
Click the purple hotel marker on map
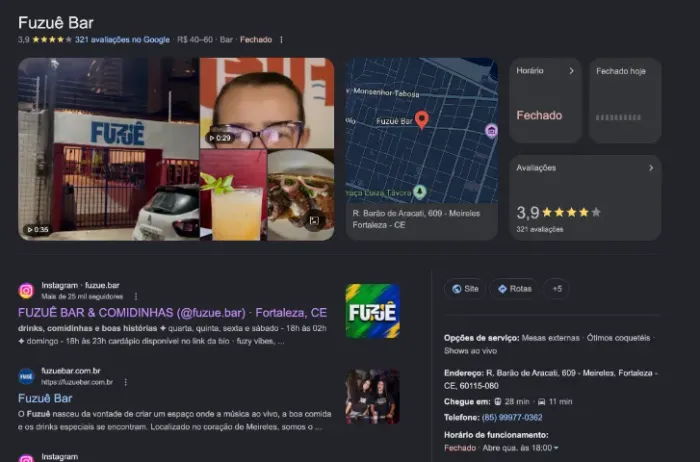click(491, 131)
